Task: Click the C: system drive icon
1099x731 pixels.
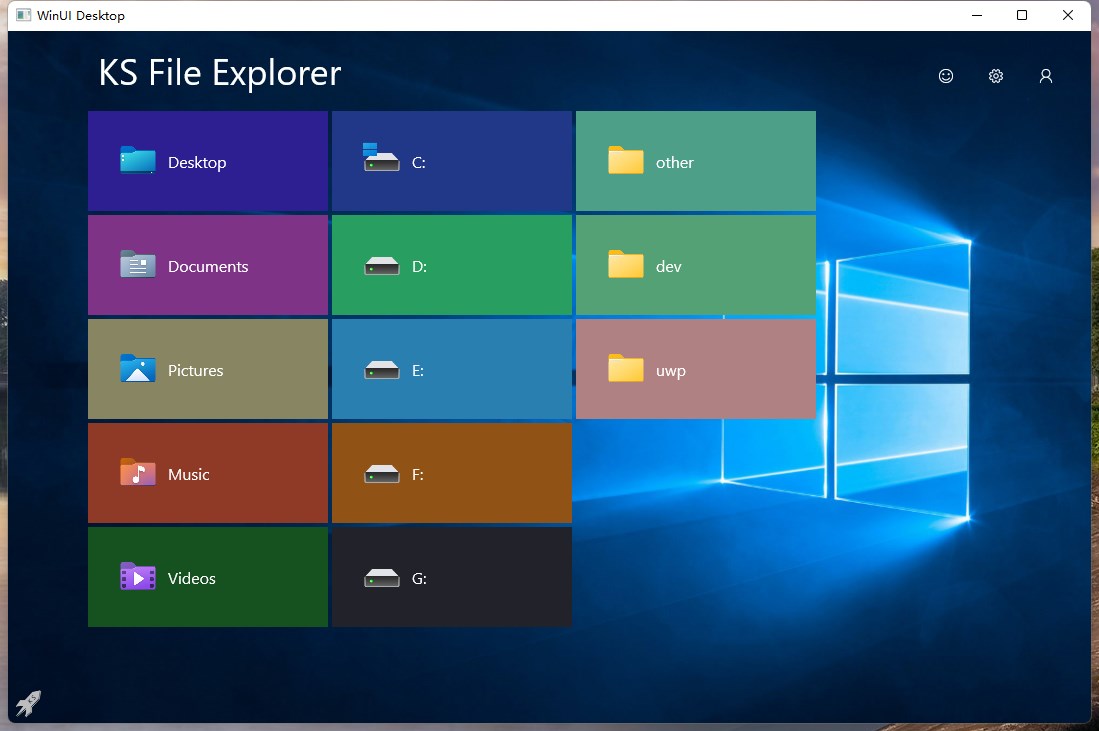Action: (381, 158)
